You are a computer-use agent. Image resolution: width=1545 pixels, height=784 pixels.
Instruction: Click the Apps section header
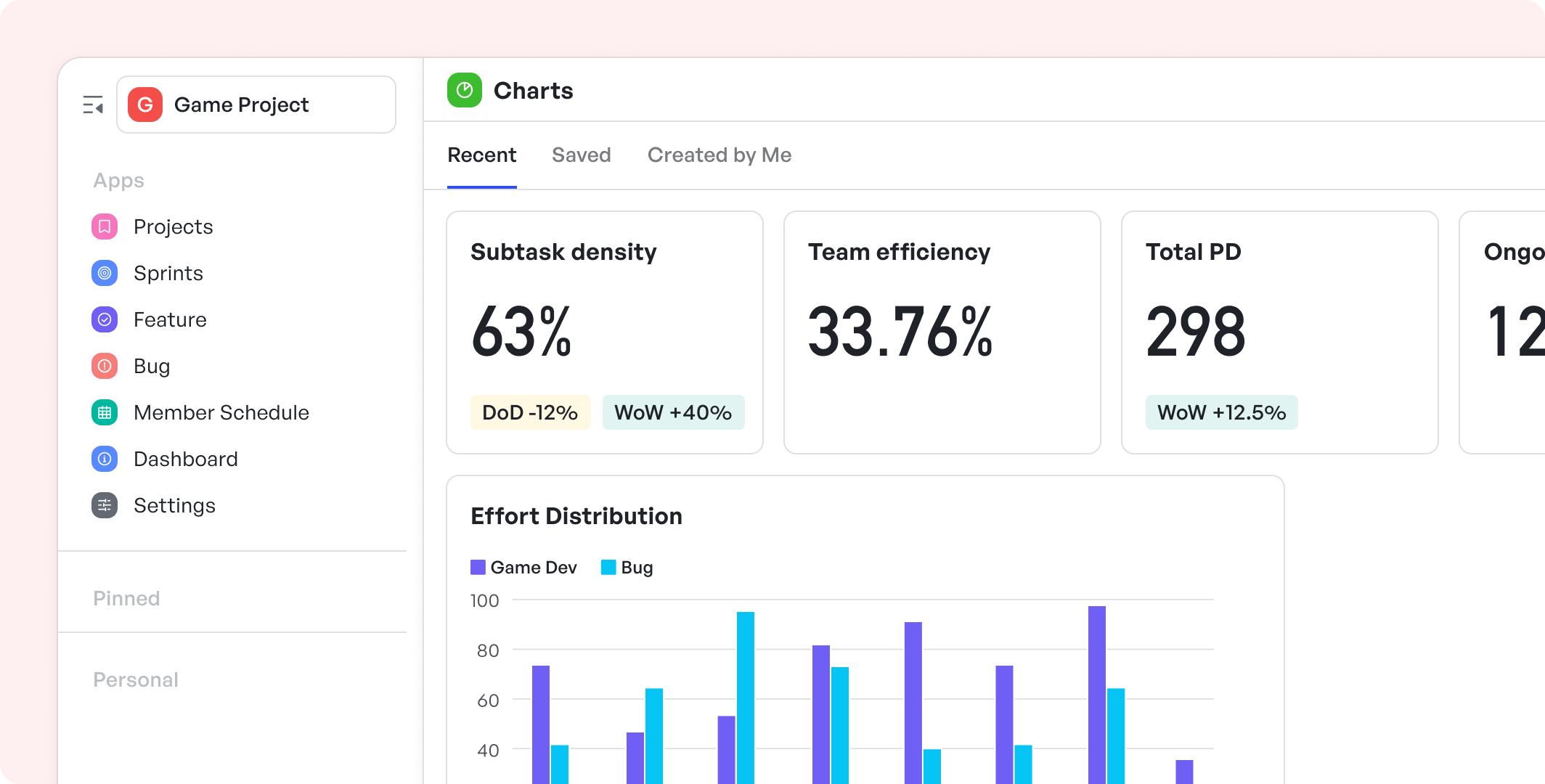[118, 180]
